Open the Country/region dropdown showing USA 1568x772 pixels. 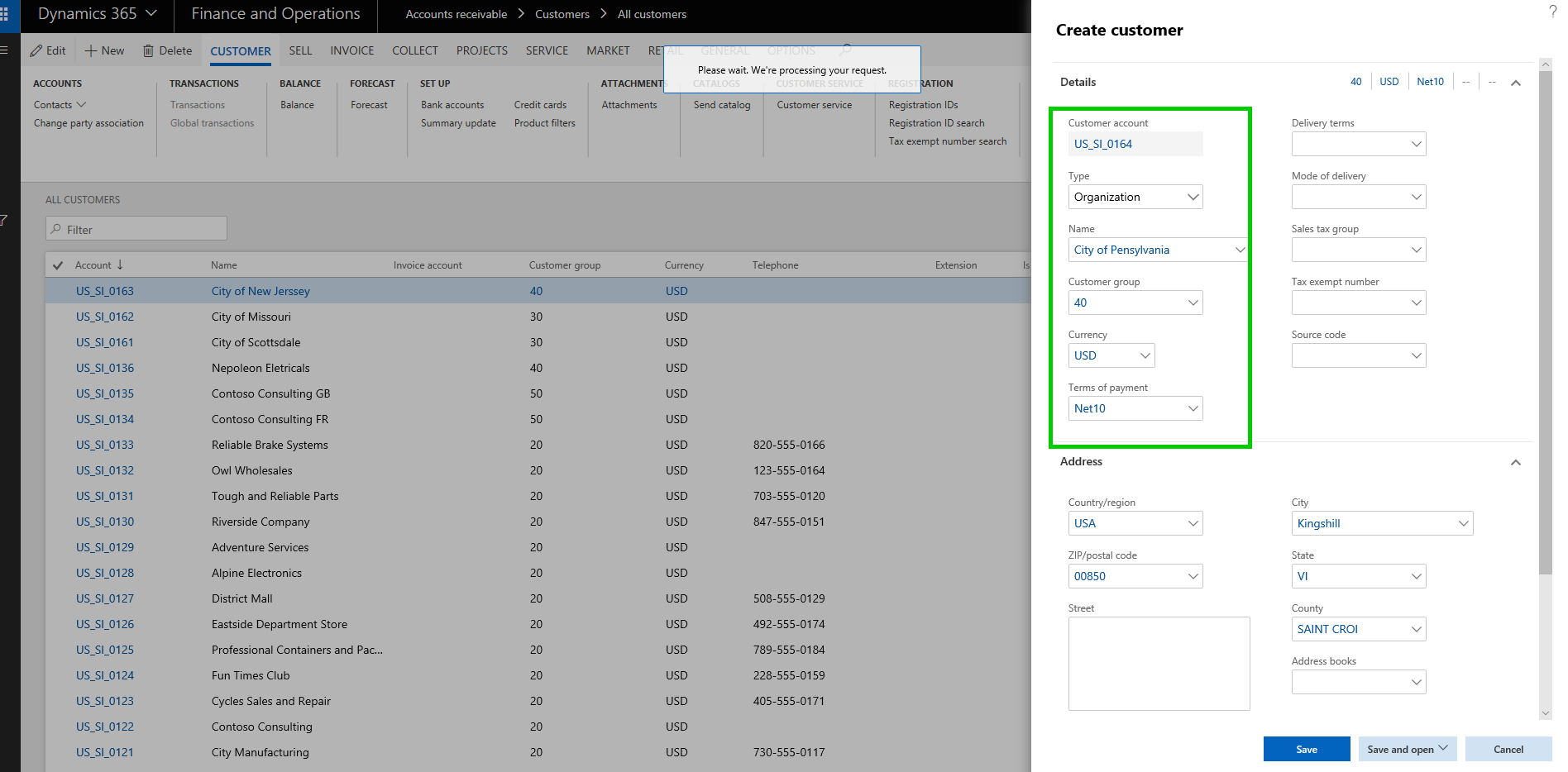(x=1193, y=523)
